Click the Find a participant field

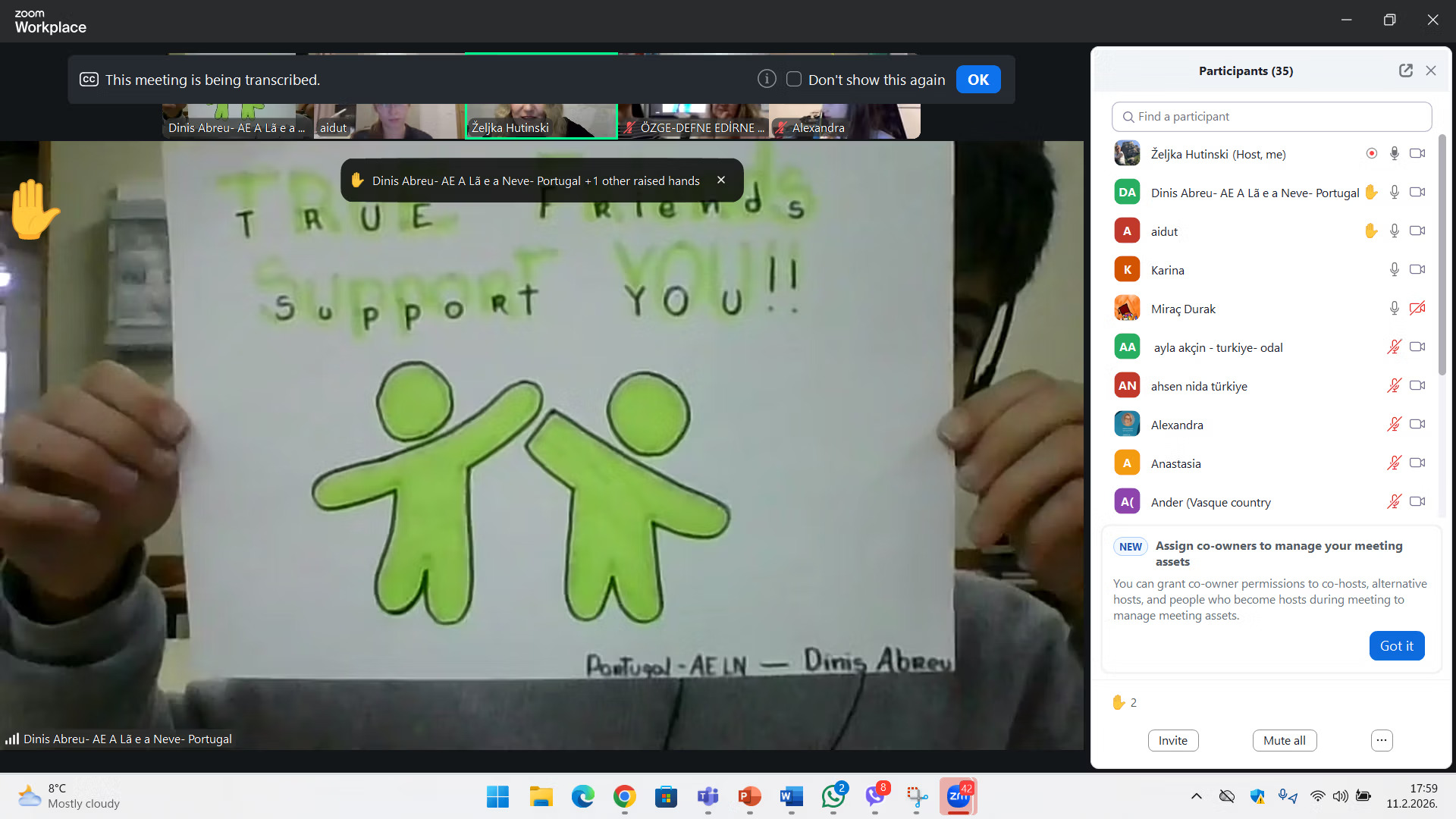point(1272,117)
